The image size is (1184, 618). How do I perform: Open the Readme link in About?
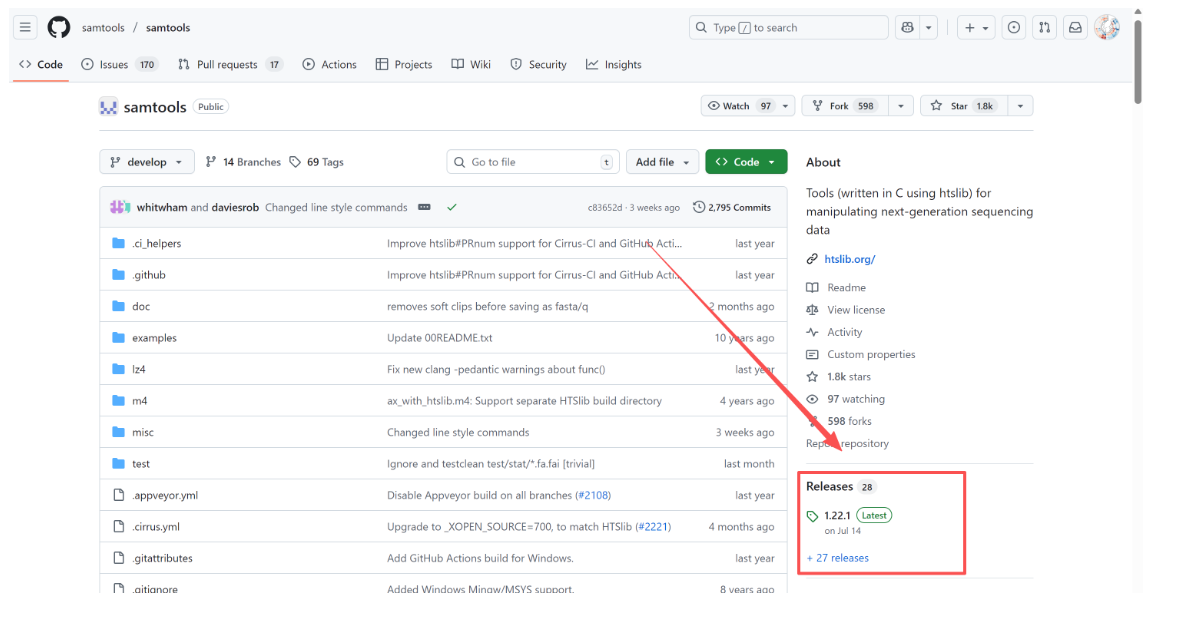(846, 288)
